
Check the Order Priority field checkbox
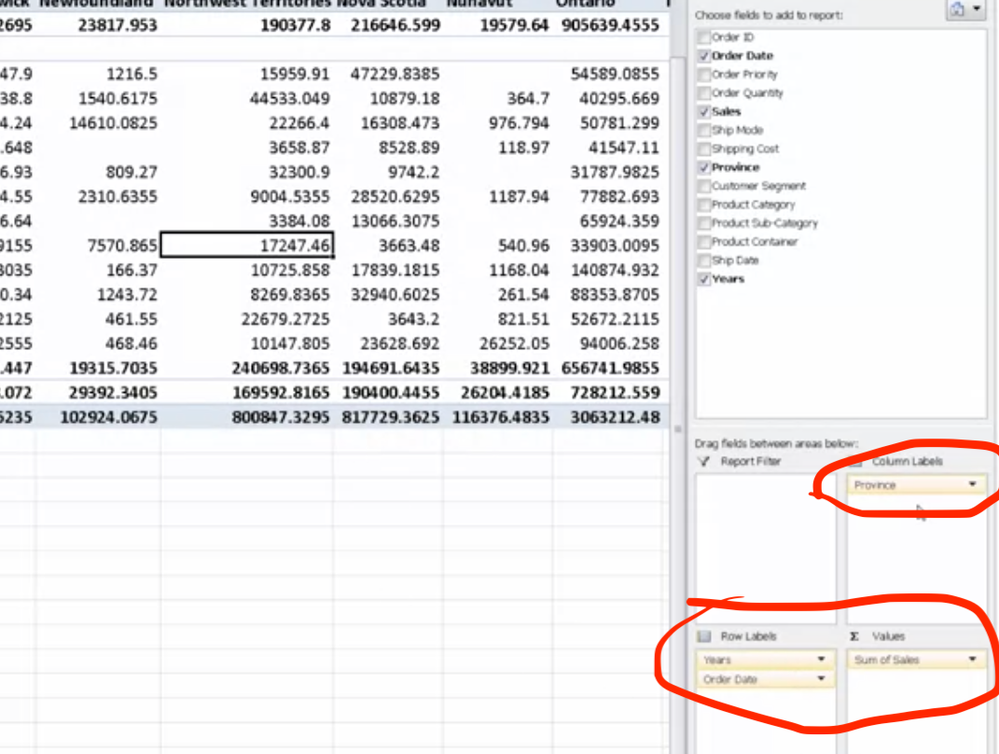[x=704, y=75]
